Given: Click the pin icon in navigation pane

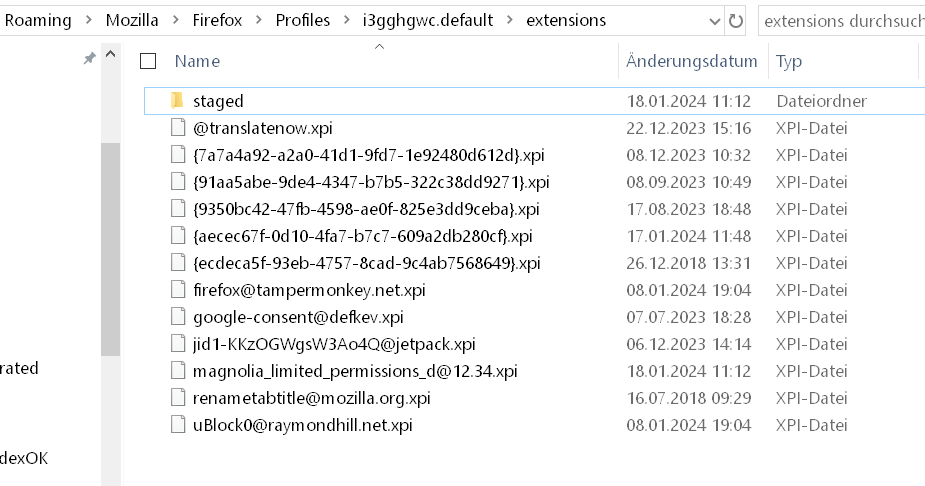Looking at the screenshot, I should pos(89,60).
